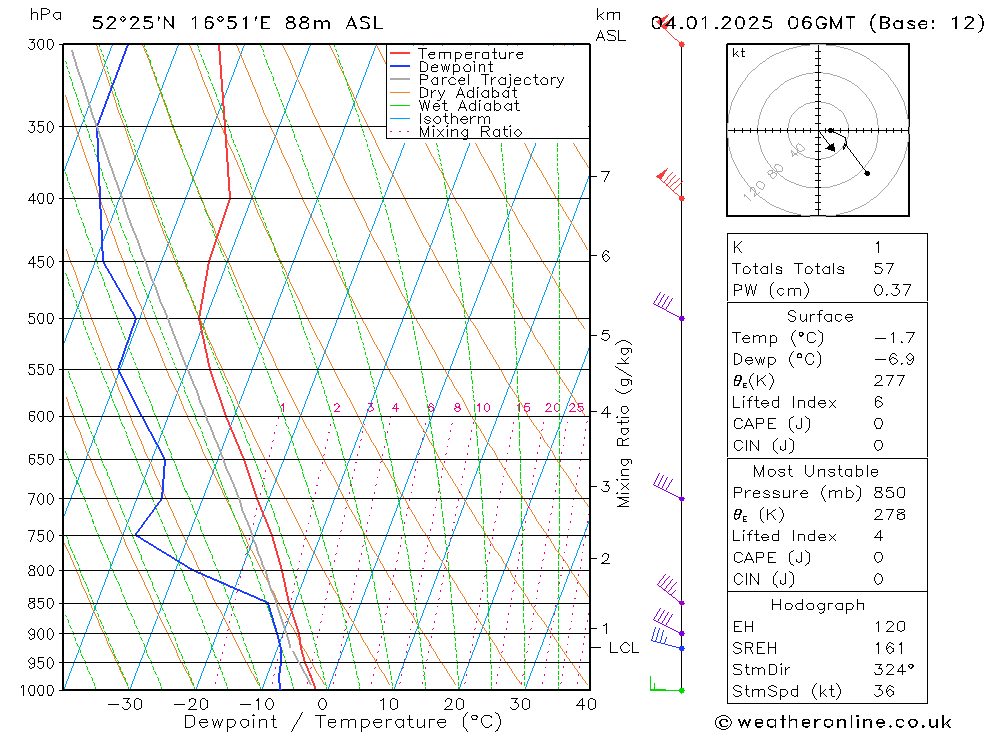The height and width of the screenshot is (733, 1000).
Task: Click the hodograph kt unit label
Action: [739, 53]
